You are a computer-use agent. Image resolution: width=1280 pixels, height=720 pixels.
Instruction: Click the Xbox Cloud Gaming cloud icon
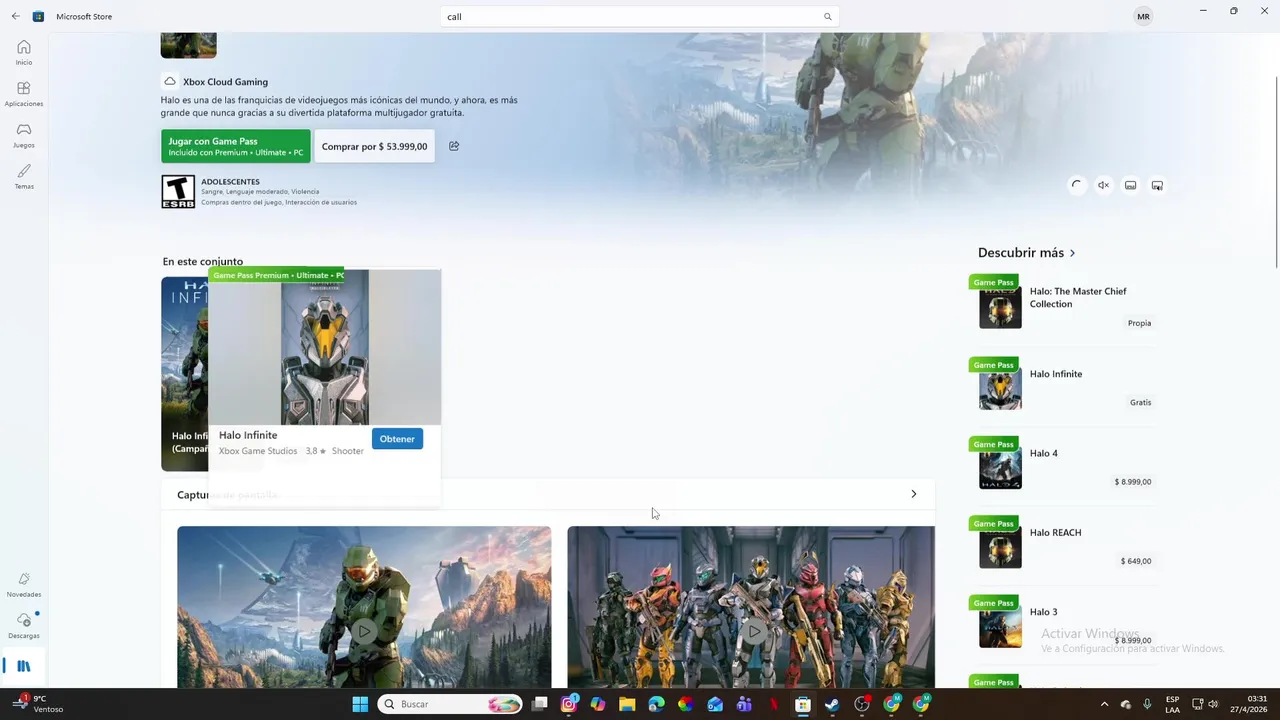pos(170,82)
